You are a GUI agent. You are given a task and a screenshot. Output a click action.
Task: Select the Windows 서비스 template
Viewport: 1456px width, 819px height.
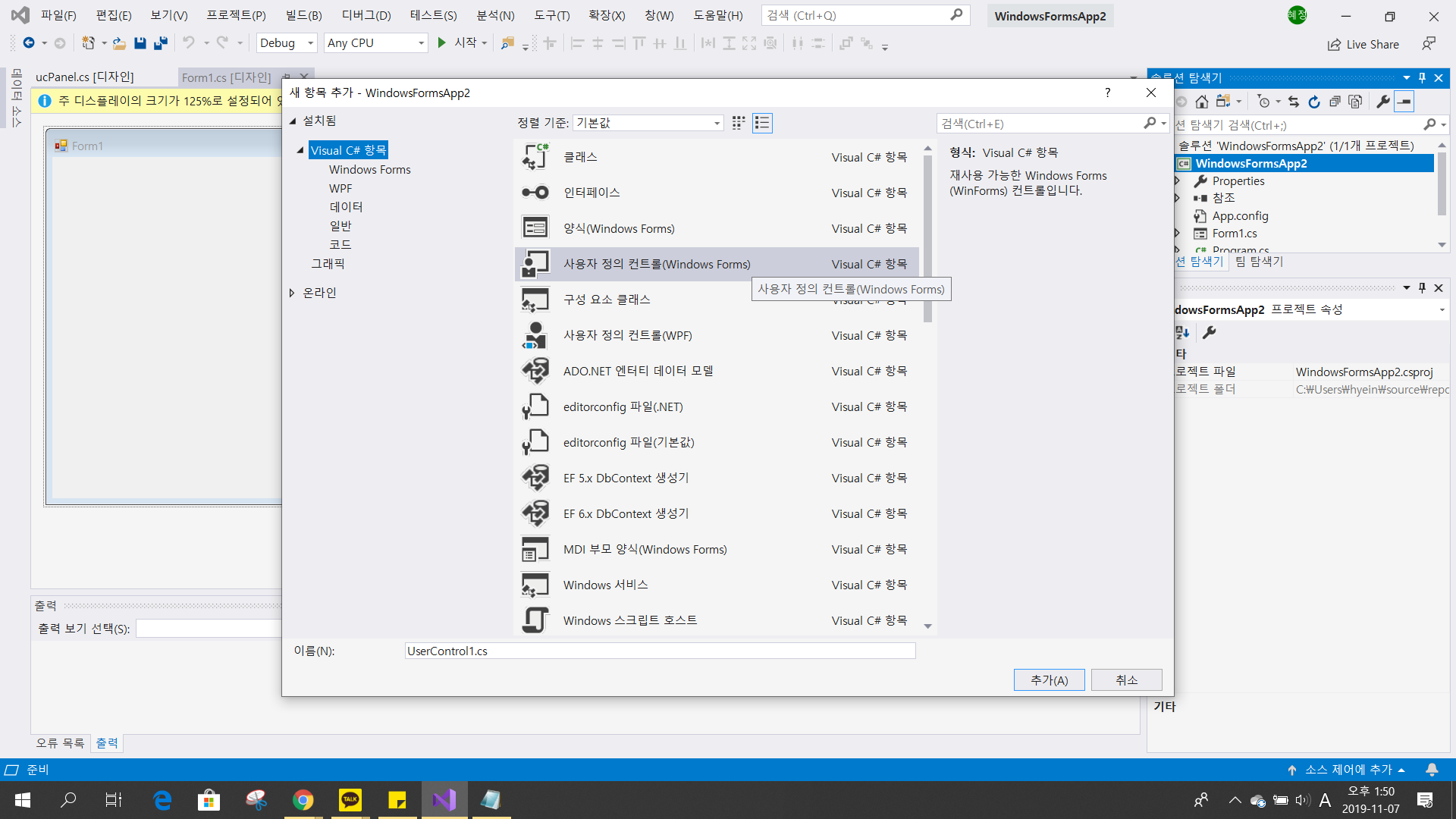[605, 585]
